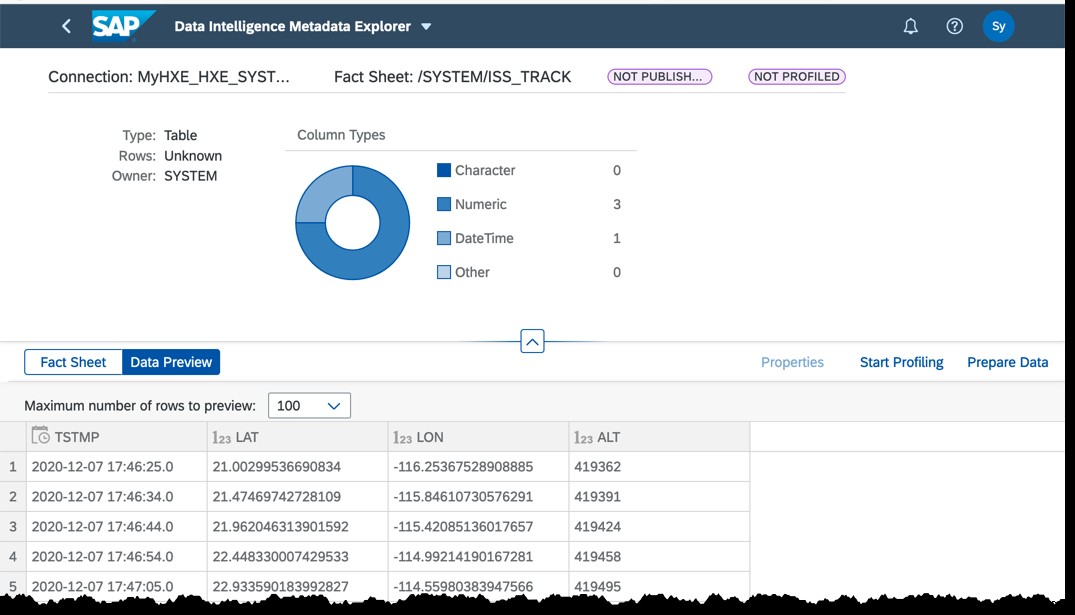Viewport: 1075px width, 615px height.
Task: Click the Rows value Unknown
Action: (x=193, y=156)
